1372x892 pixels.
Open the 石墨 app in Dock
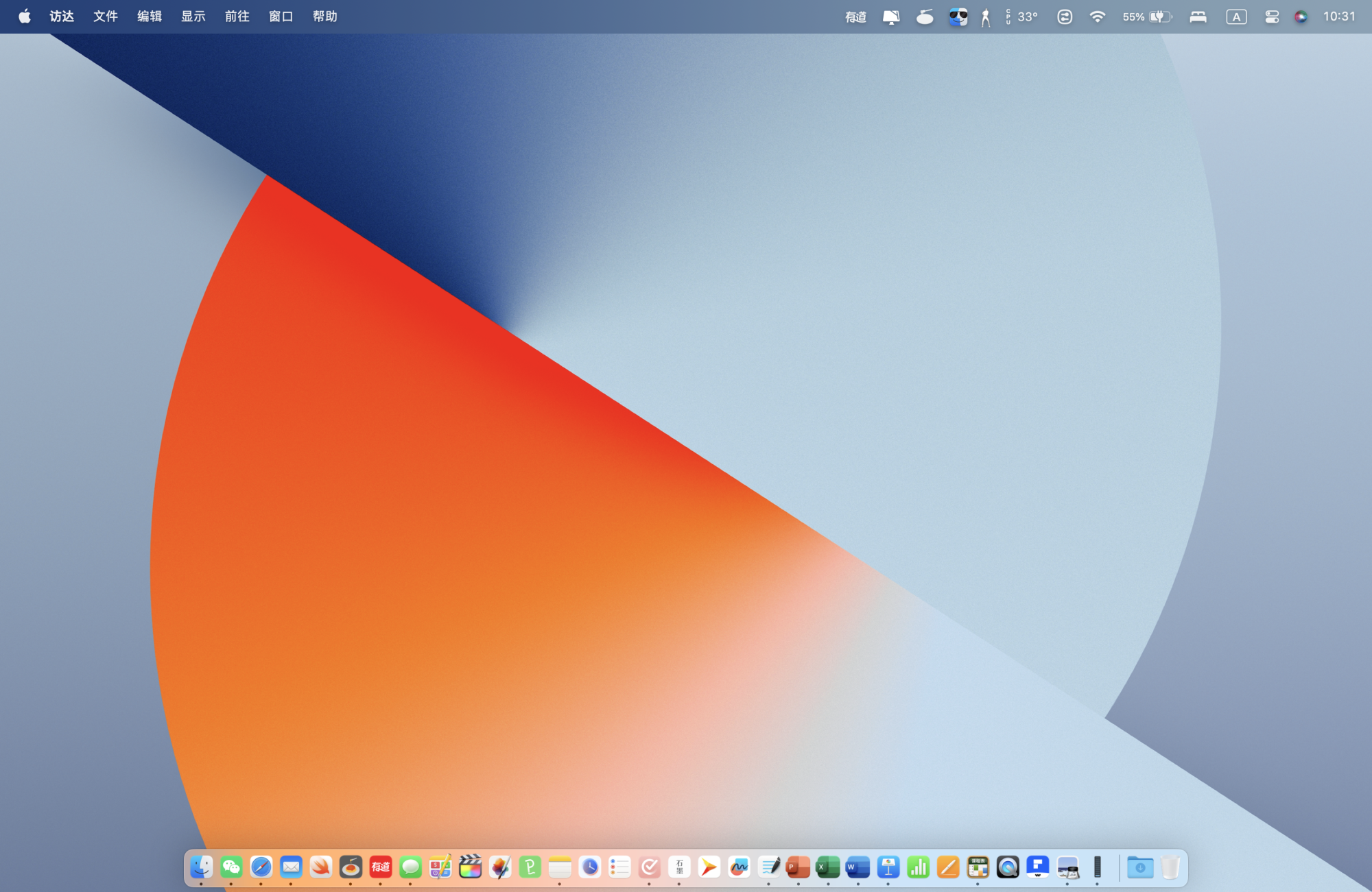click(679, 867)
